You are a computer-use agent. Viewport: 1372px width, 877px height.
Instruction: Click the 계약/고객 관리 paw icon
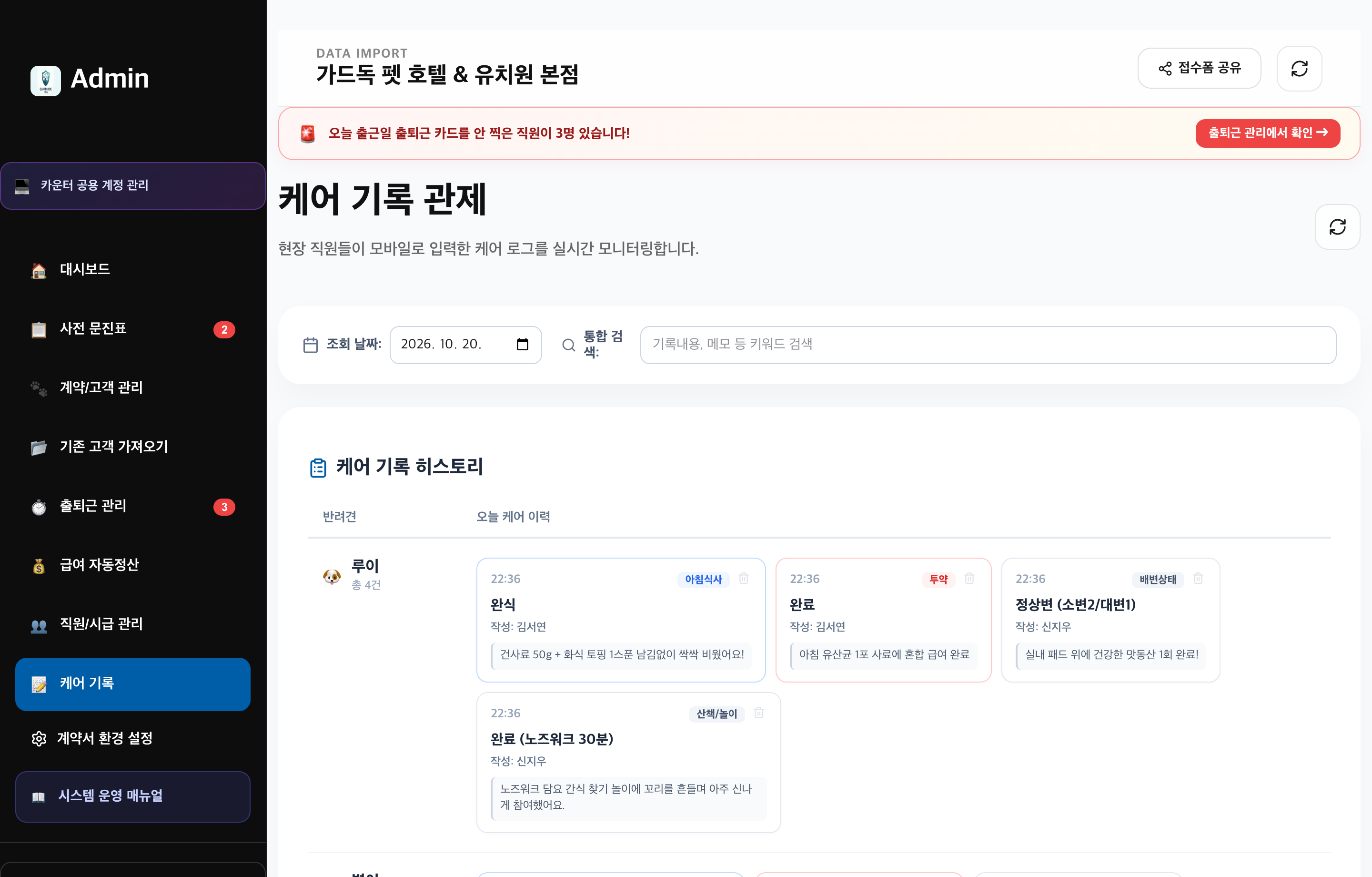(x=39, y=388)
